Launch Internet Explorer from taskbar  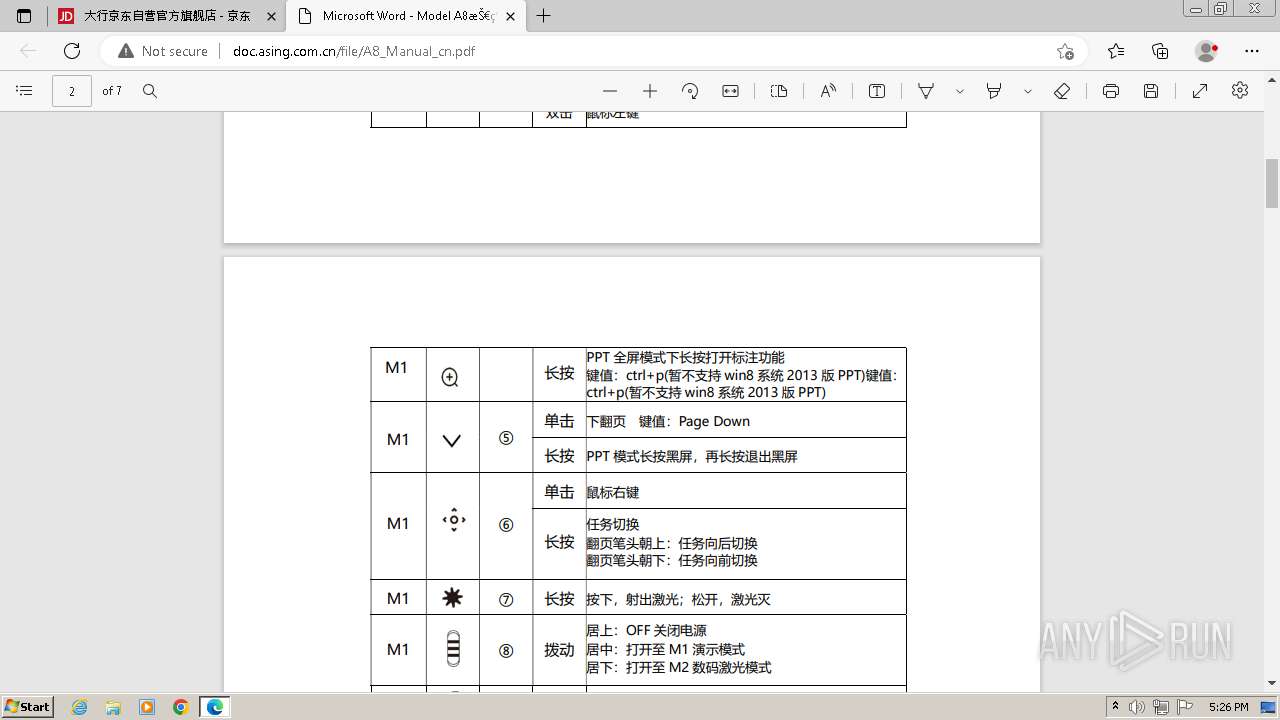[80, 707]
